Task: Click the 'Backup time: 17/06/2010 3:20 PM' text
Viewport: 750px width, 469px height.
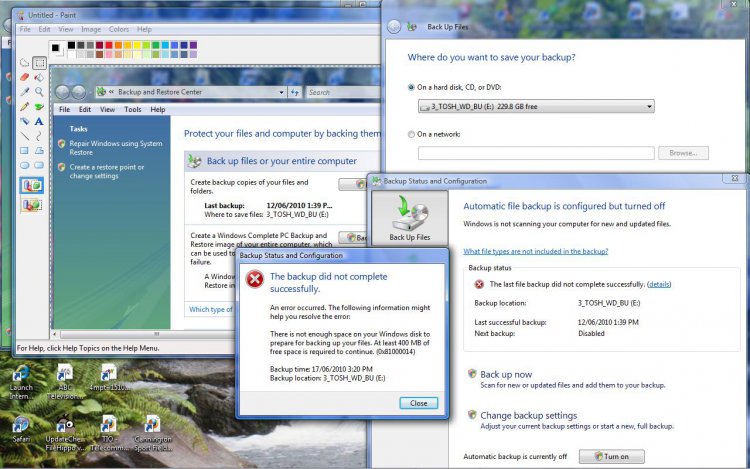Action: pyautogui.click(x=321, y=369)
